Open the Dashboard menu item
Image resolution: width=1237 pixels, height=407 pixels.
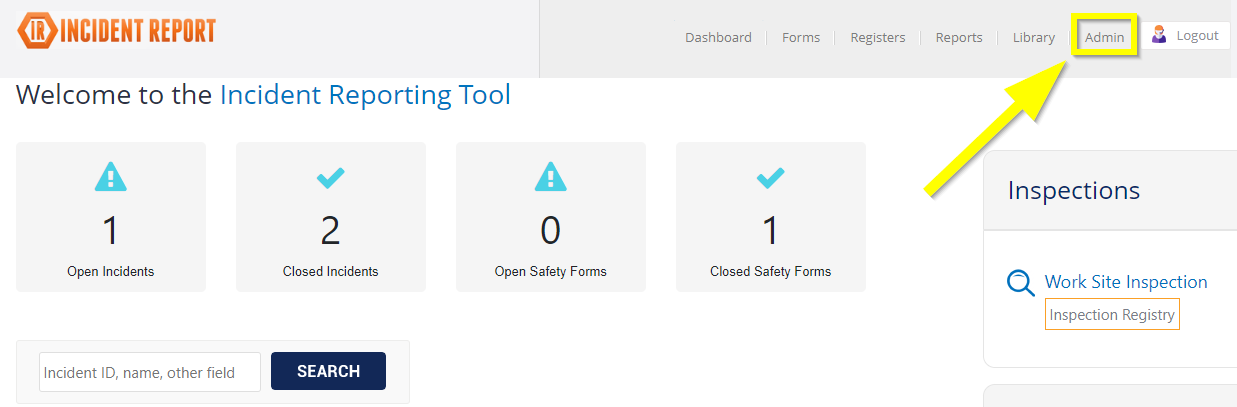click(718, 38)
